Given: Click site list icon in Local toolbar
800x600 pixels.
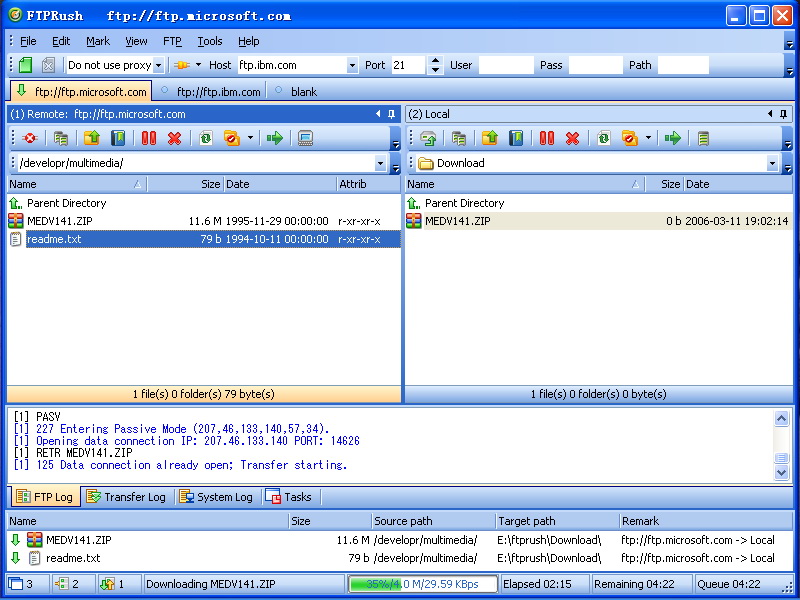Looking at the screenshot, I should 459,138.
